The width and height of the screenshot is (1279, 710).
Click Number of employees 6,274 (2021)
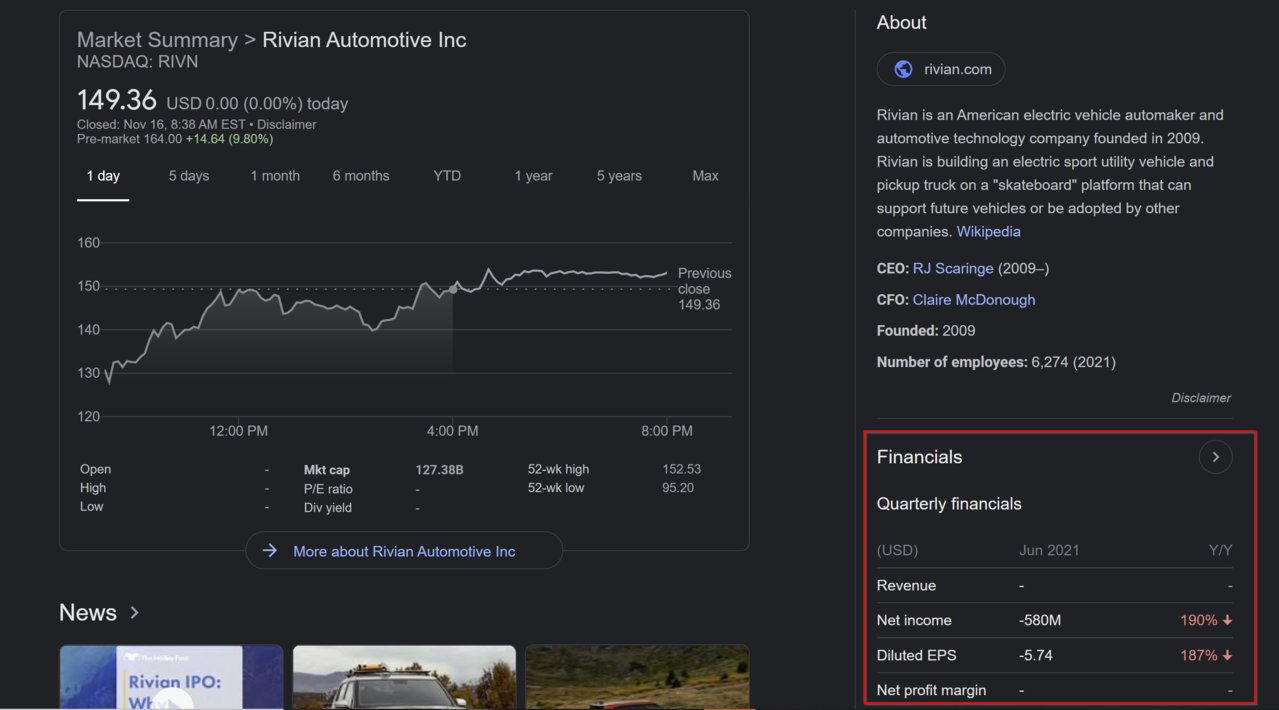(996, 362)
